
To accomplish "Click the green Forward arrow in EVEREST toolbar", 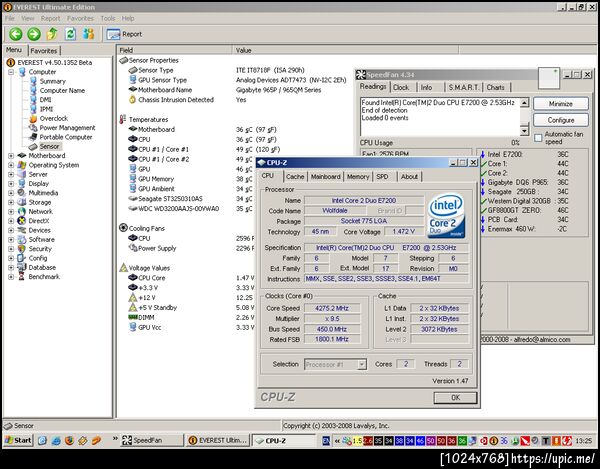I will click(33, 33).
